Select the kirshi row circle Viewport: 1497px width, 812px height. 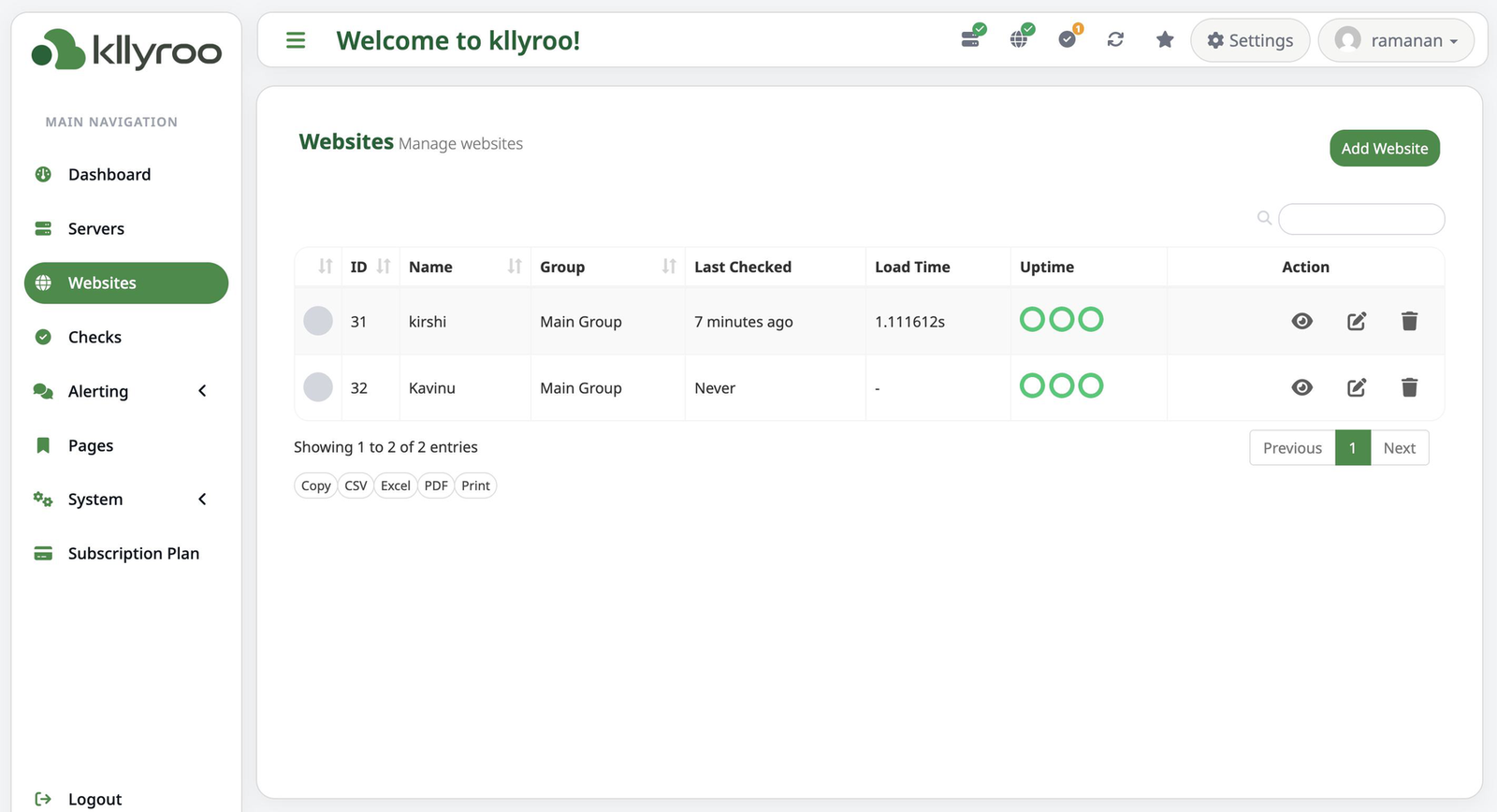318,321
